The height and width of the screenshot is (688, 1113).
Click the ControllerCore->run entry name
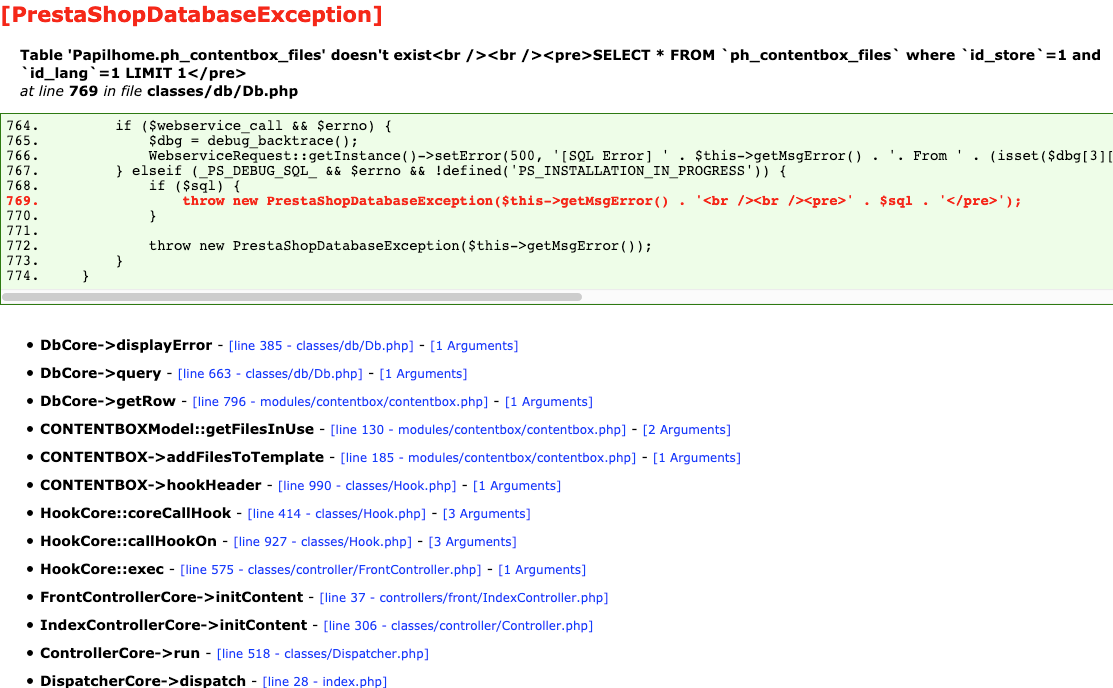(120, 653)
